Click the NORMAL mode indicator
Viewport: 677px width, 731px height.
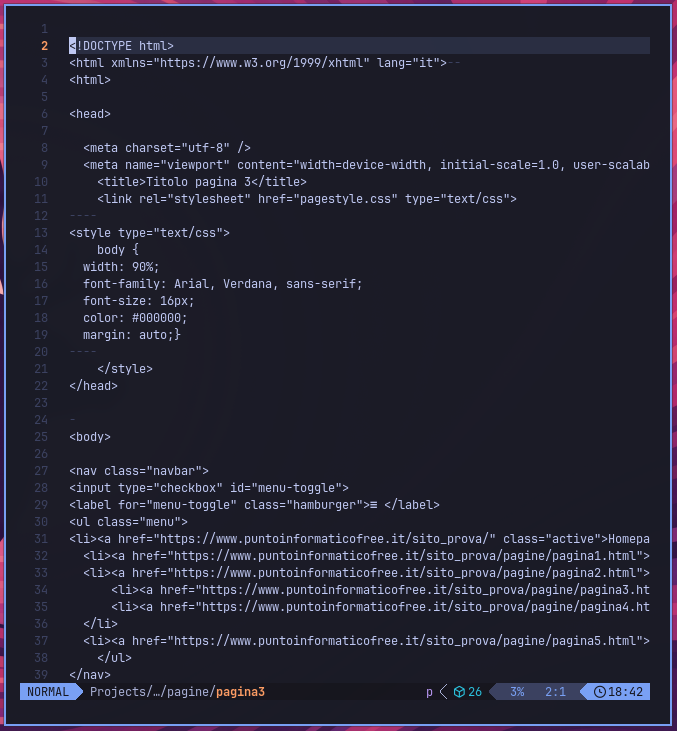tap(48, 692)
